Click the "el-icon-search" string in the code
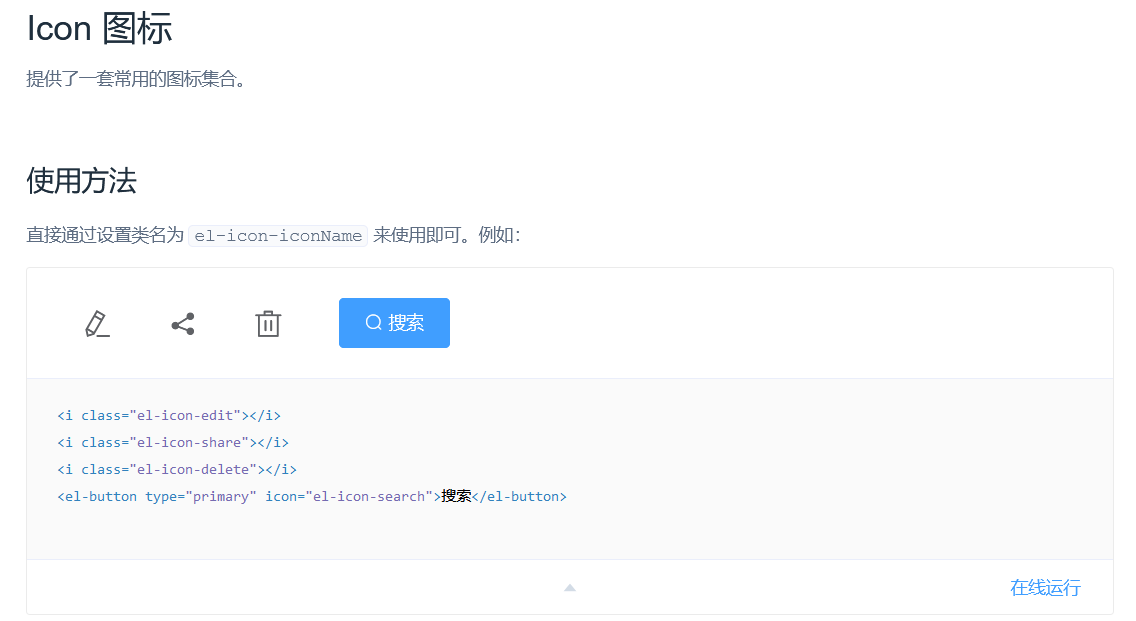Viewport: 1136px width, 621px height. click(368, 496)
